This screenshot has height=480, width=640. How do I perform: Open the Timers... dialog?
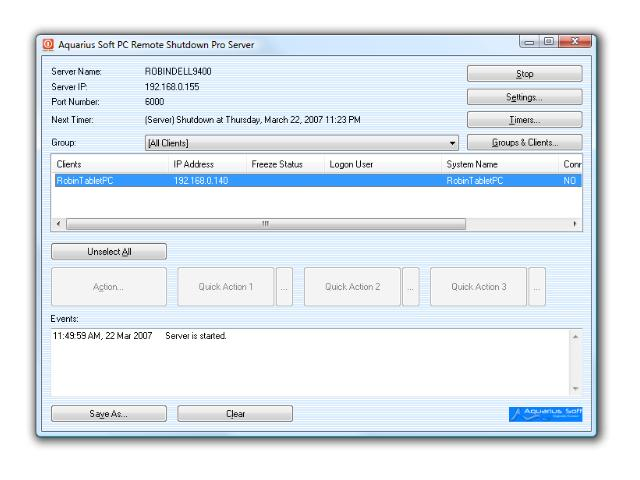point(524,120)
